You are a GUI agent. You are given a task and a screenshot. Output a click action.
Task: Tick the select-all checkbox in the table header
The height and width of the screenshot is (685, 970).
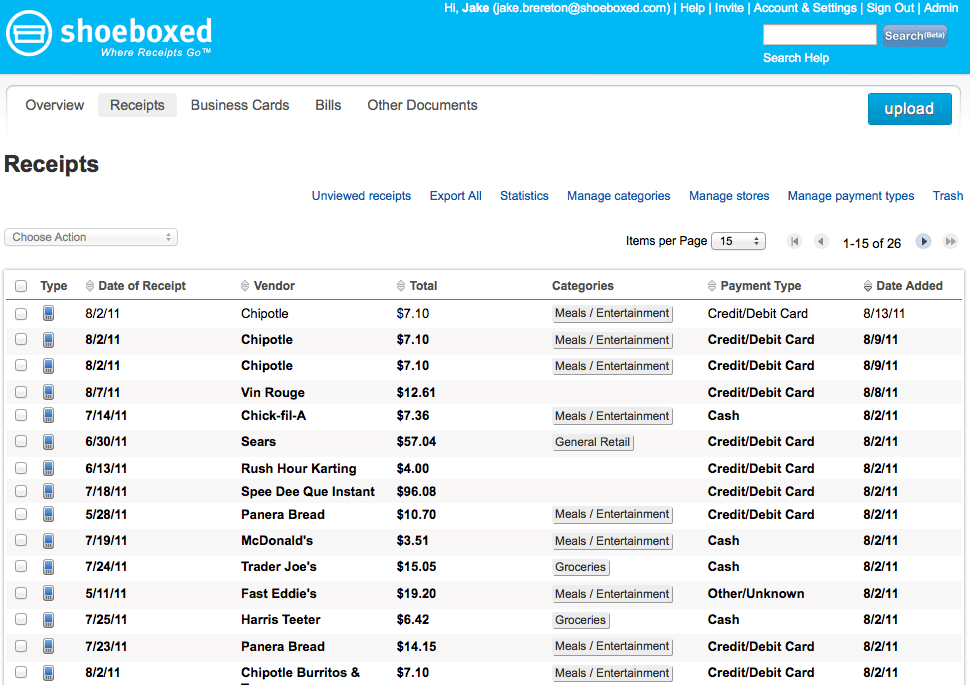[x=21, y=286]
